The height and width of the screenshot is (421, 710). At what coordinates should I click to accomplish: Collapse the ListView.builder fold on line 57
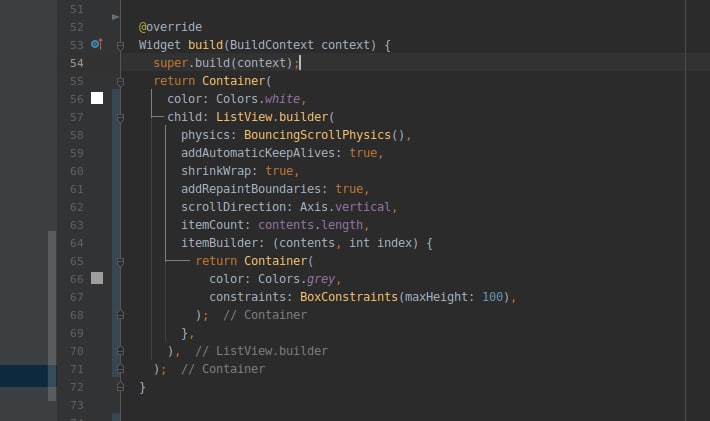[120, 118]
